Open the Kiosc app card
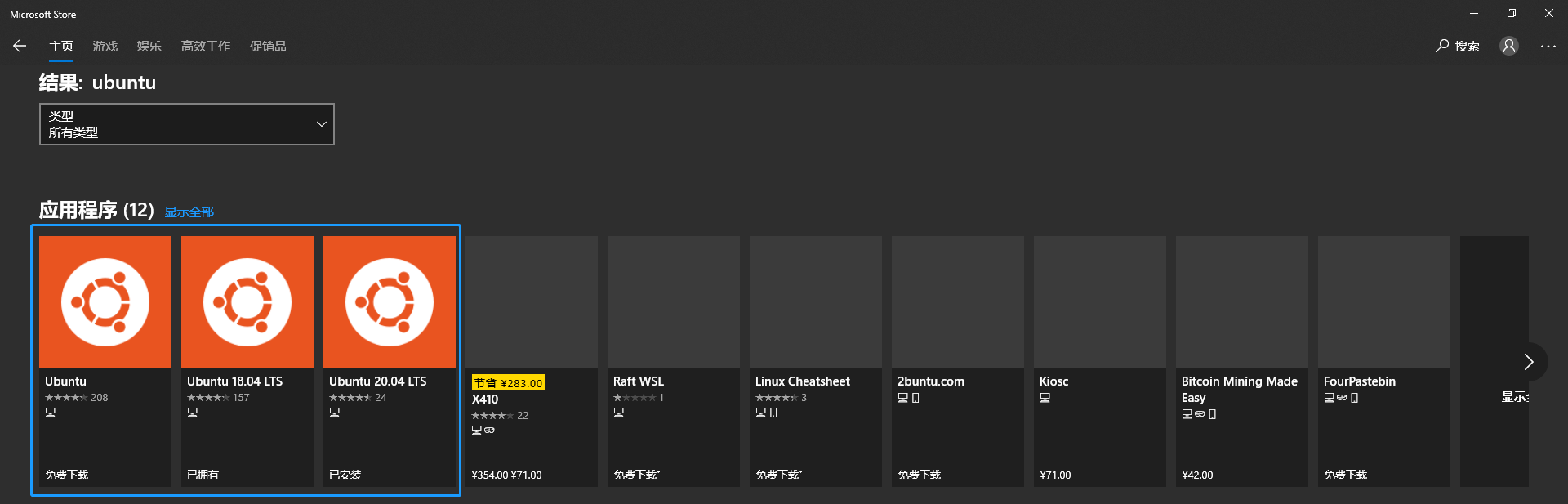Screen dimensions: 1568x504 coord(1100,361)
